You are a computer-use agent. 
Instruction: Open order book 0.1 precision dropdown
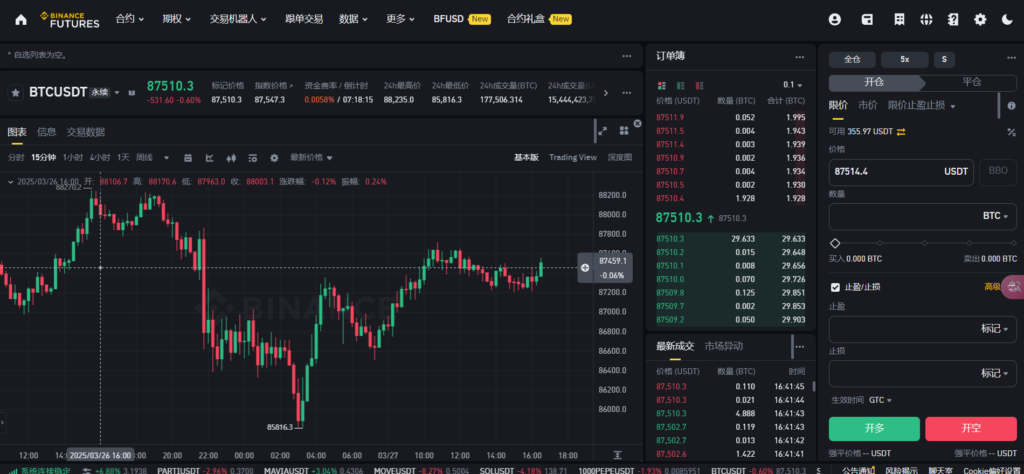(793, 86)
